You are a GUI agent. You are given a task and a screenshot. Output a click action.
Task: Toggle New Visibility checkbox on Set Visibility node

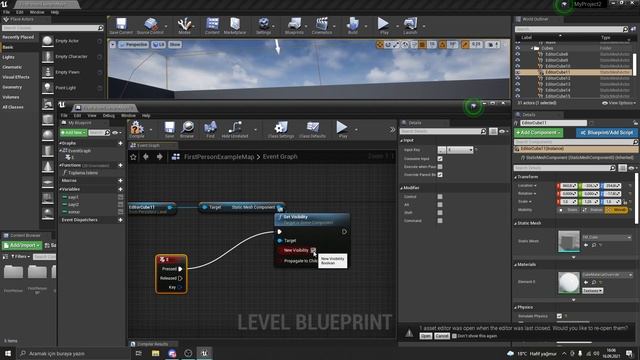point(313,250)
